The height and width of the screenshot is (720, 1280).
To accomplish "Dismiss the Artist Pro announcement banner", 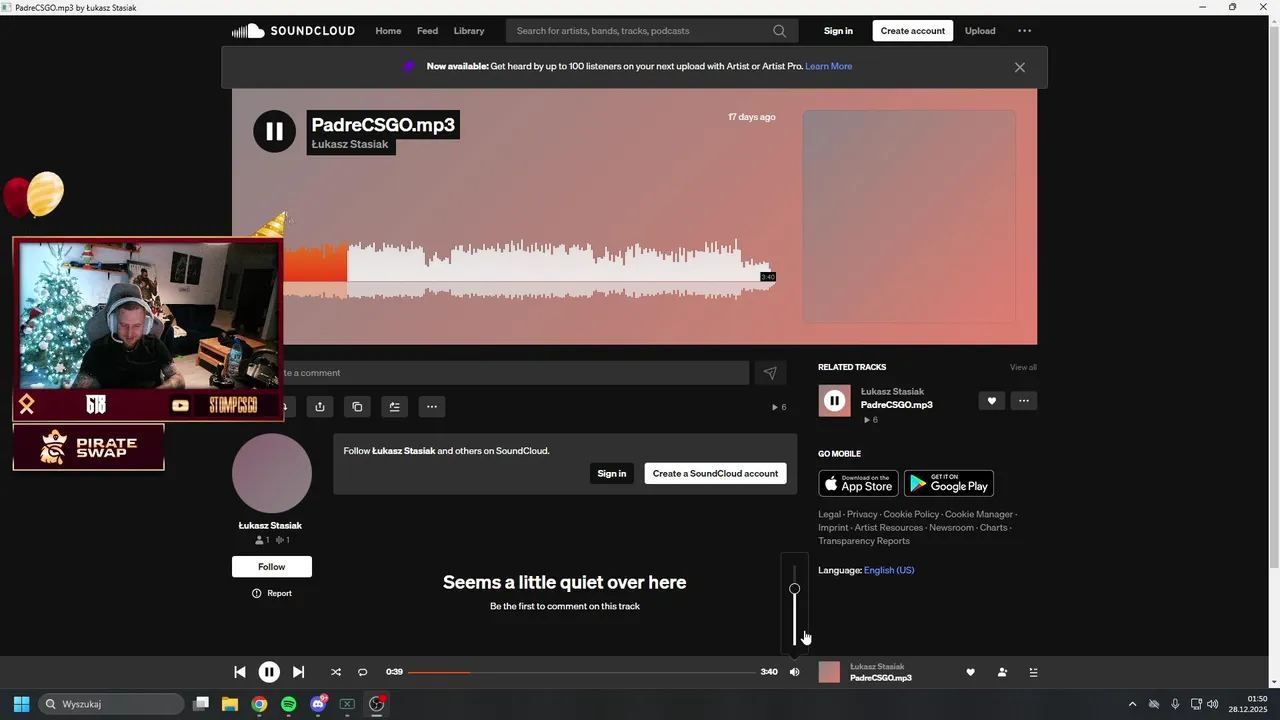I will [x=1020, y=67].
